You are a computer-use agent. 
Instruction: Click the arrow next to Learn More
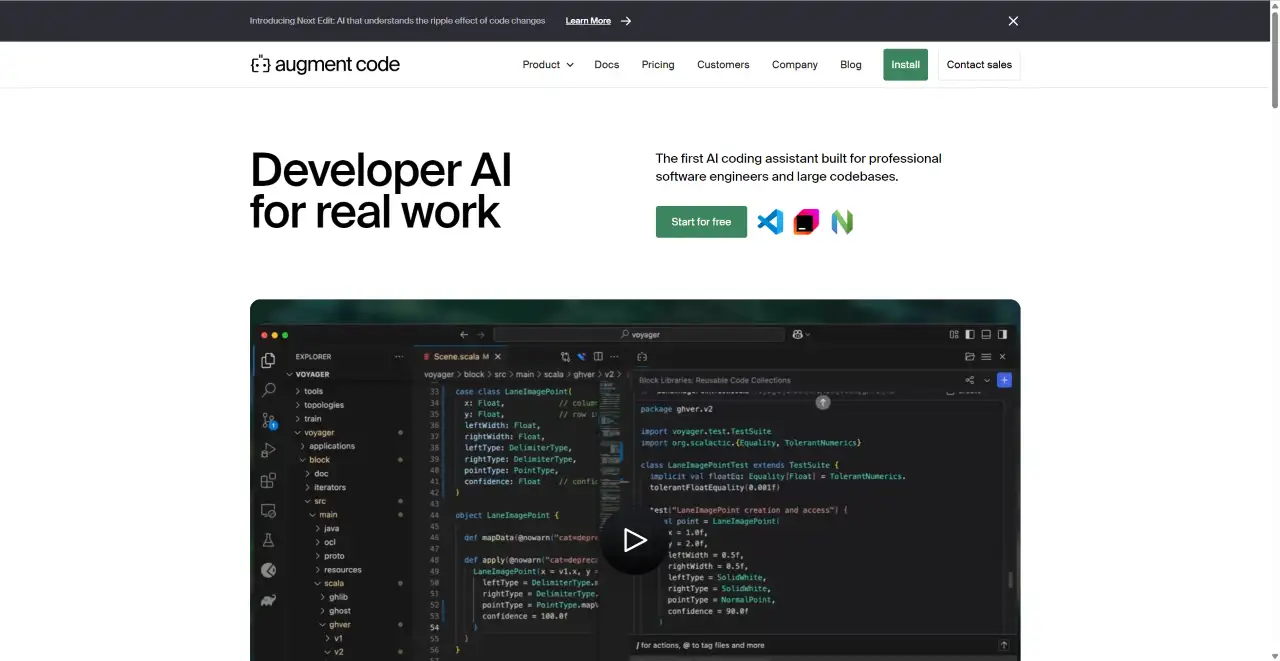(x=626, y=21)
